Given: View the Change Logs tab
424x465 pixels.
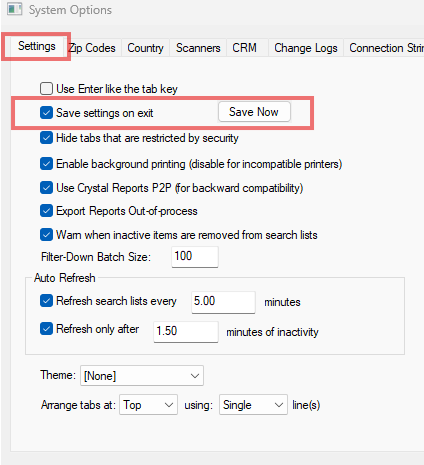Looking at the screenshot, I should pyautogui.click(x=306, y=48).
